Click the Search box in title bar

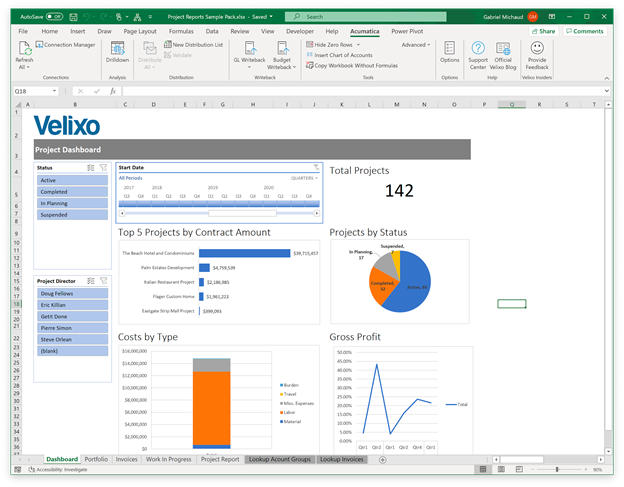(365, 17)
